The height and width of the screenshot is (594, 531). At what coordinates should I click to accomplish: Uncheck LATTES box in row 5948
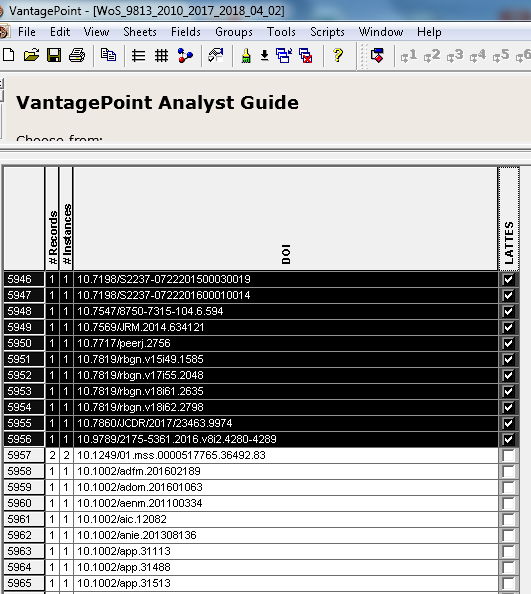coord(508,311)
